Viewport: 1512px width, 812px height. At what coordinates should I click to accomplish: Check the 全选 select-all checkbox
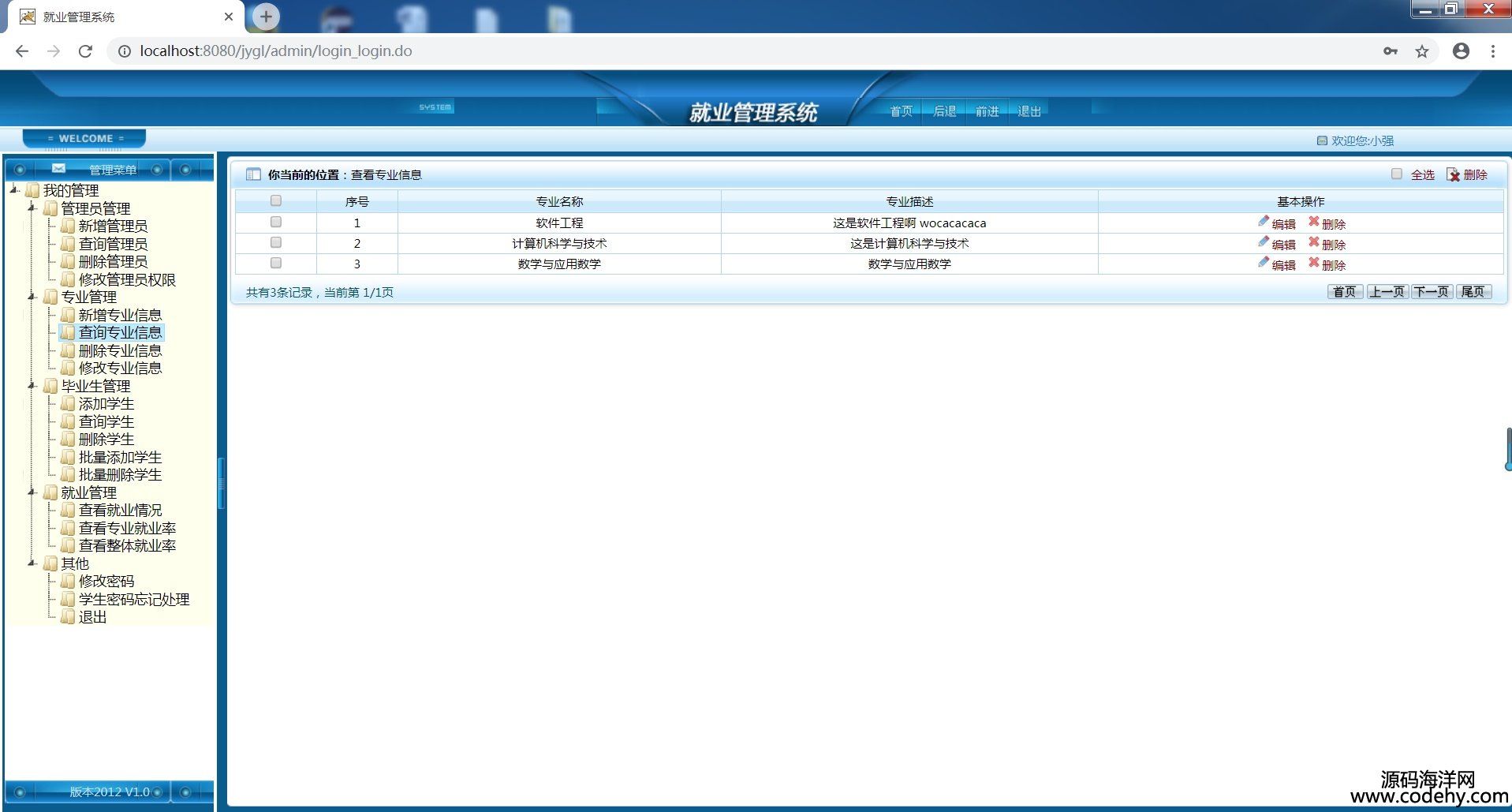click(1397, 174)
